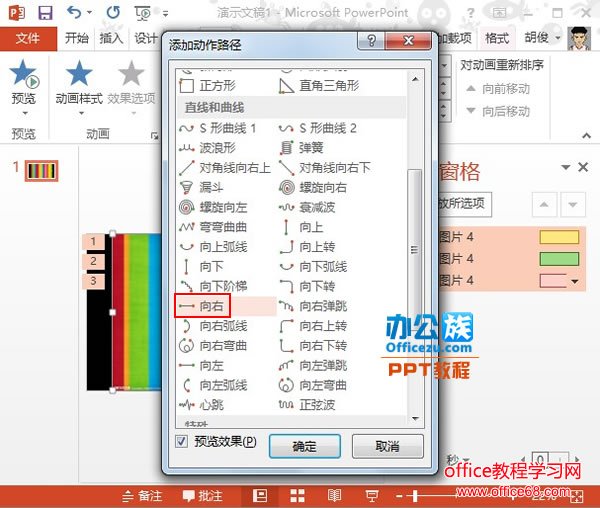Select 向下转 turn path
Screen dimensions: 600x508
click(x=307, y=286)
